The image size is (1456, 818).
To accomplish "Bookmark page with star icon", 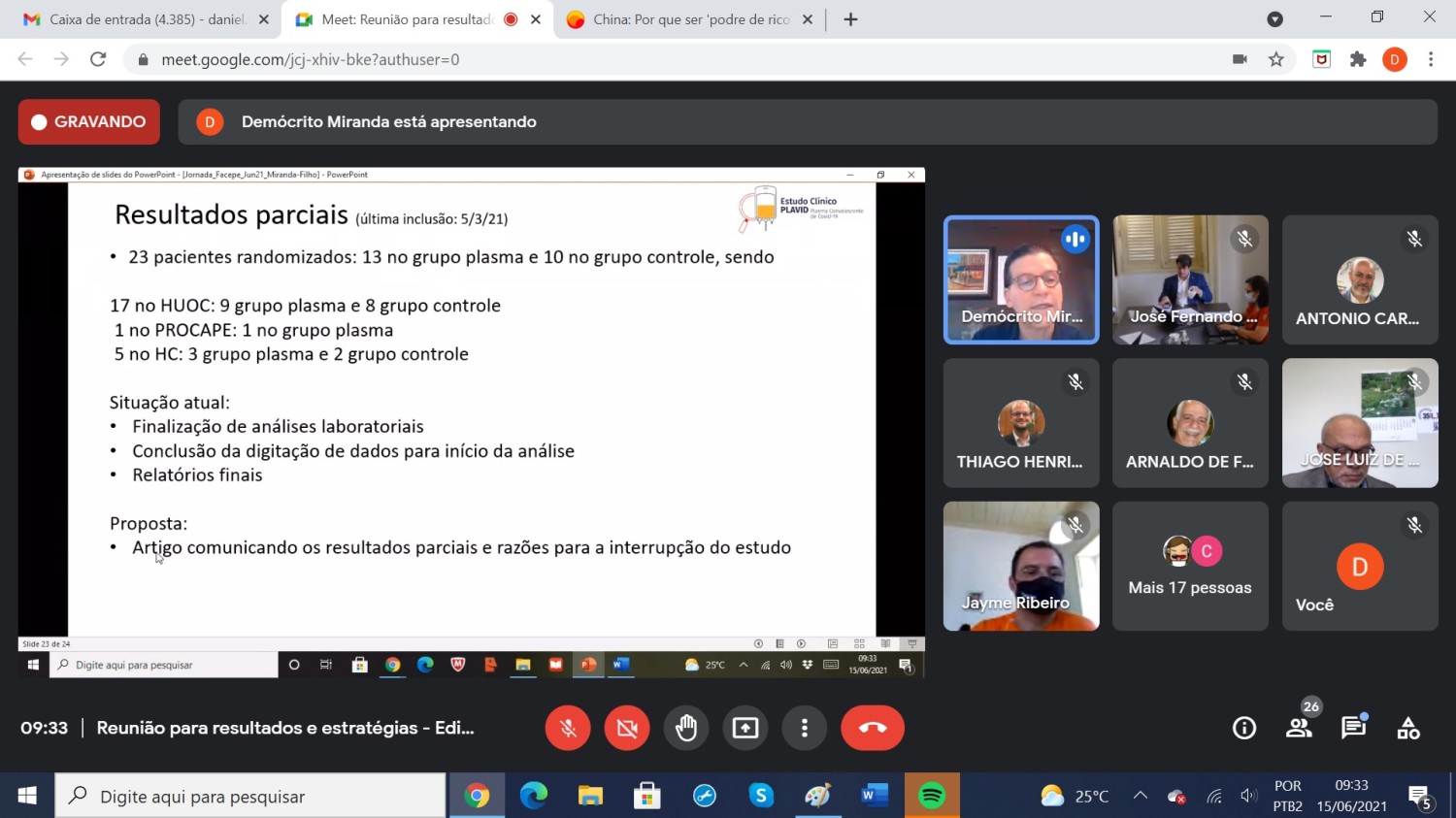I will tap(1276, 59).
